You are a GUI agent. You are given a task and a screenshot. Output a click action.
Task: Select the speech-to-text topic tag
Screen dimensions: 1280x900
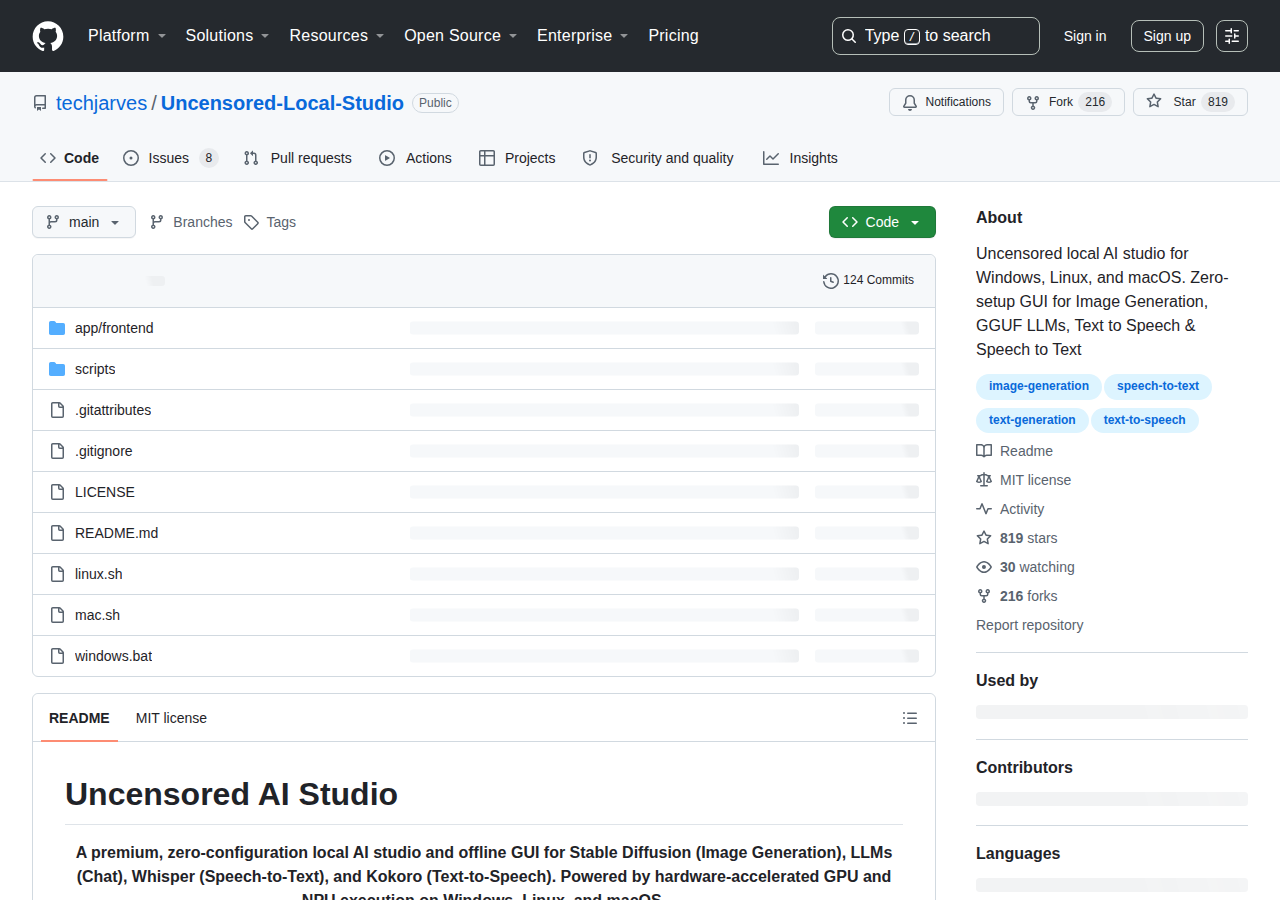pyautogui.click(x=1158, y=386)
